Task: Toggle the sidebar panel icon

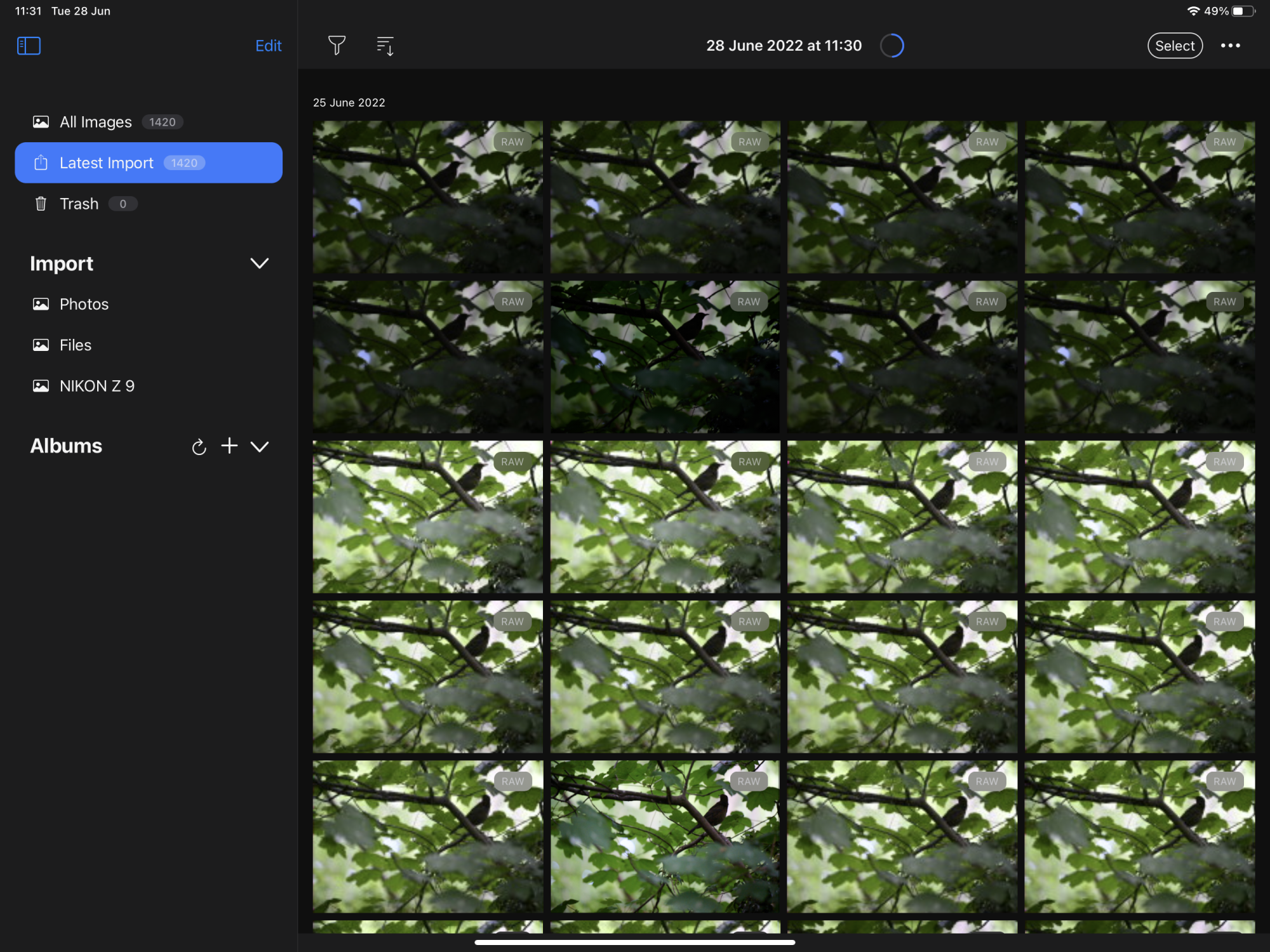Action: [x=29, y=46]
